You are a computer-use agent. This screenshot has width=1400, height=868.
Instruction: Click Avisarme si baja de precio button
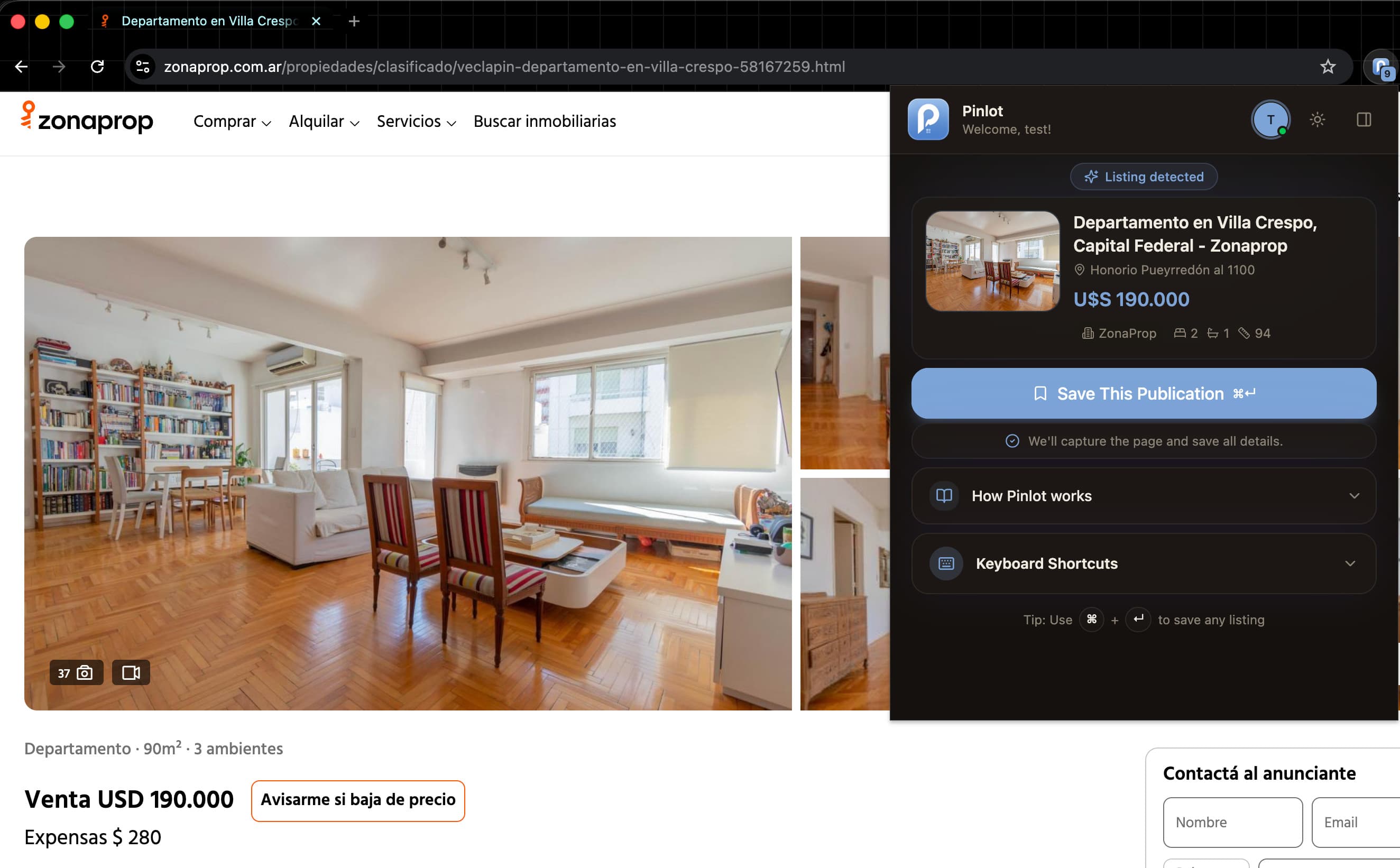(x=358, y=800)
